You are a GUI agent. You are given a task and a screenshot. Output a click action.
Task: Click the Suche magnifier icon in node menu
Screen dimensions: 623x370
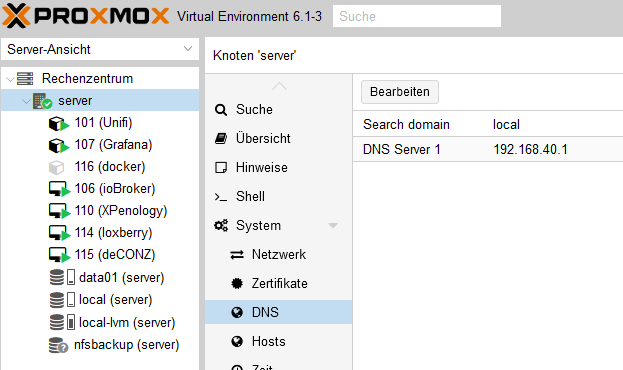(221, 110)
